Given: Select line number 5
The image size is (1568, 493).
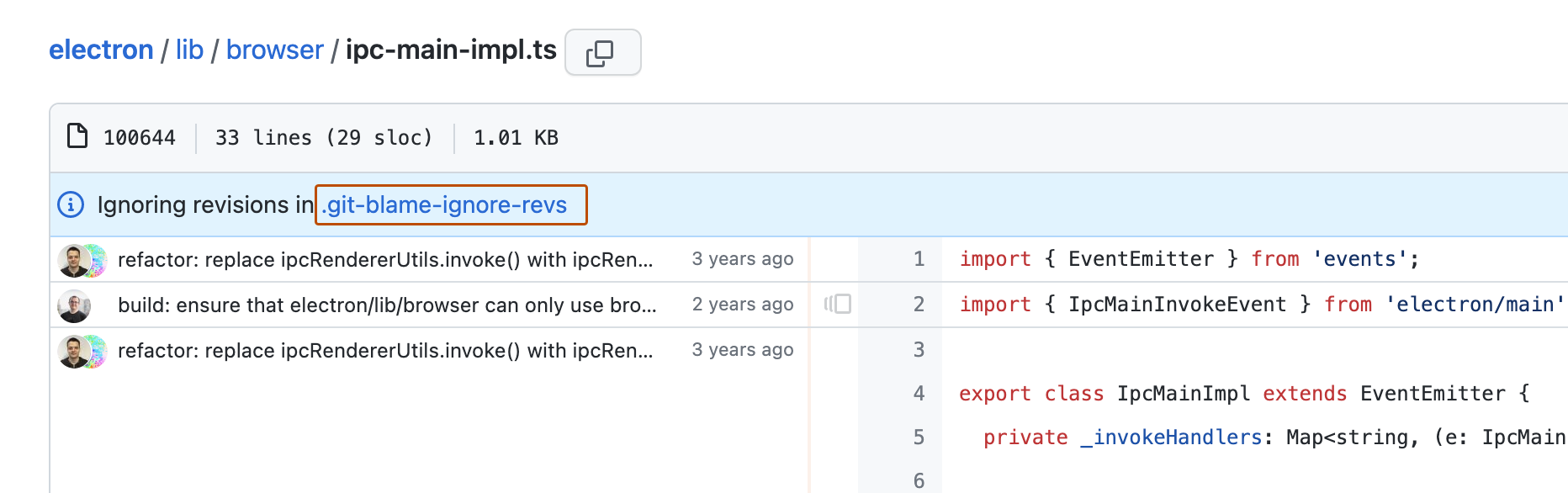Looking at the screenshot, I should tap(919, 437).
